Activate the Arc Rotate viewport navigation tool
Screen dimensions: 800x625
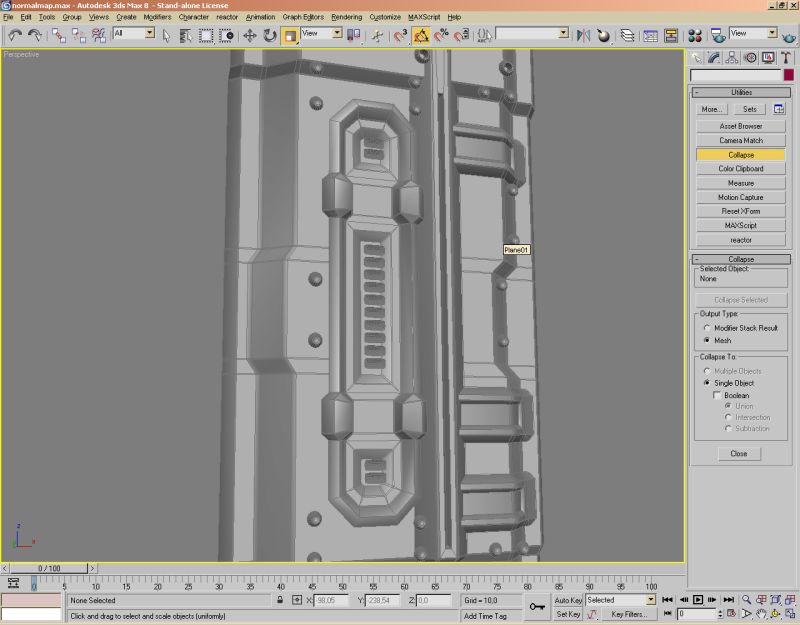click(774, 613)
